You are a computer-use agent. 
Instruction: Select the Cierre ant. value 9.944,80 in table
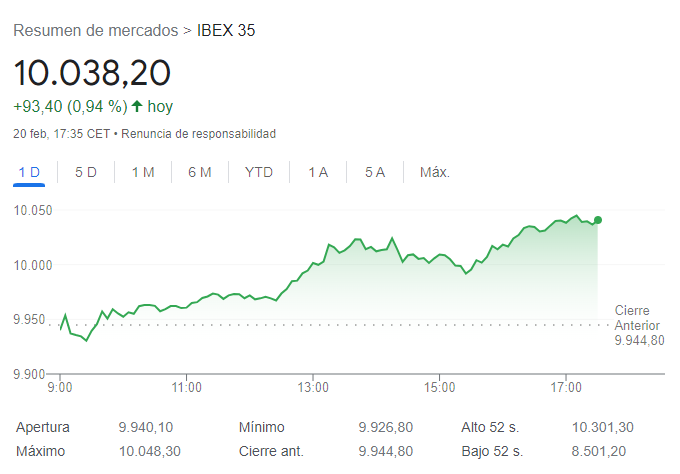(386, 451)
